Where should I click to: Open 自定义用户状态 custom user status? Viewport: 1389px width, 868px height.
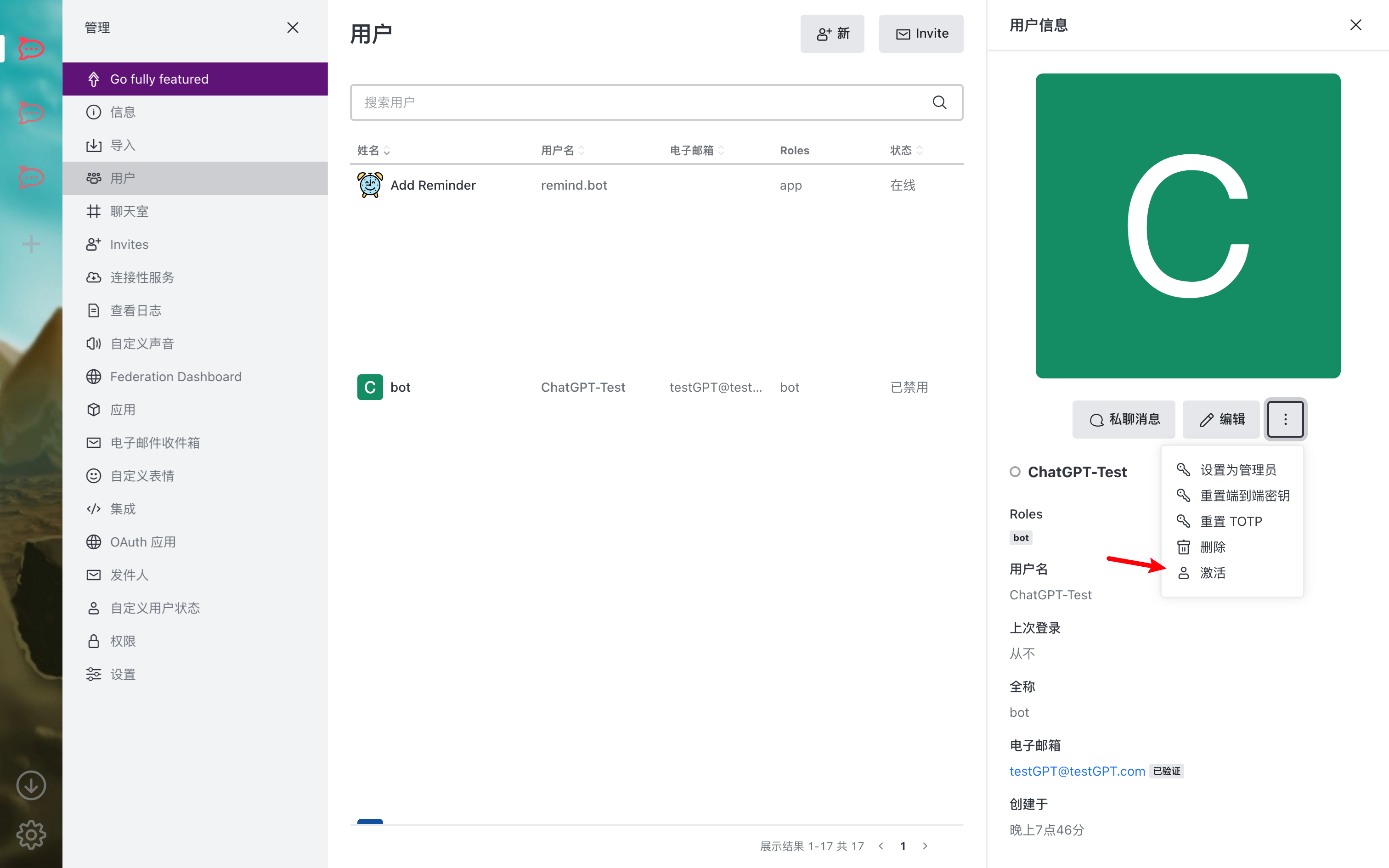point(195,608)
